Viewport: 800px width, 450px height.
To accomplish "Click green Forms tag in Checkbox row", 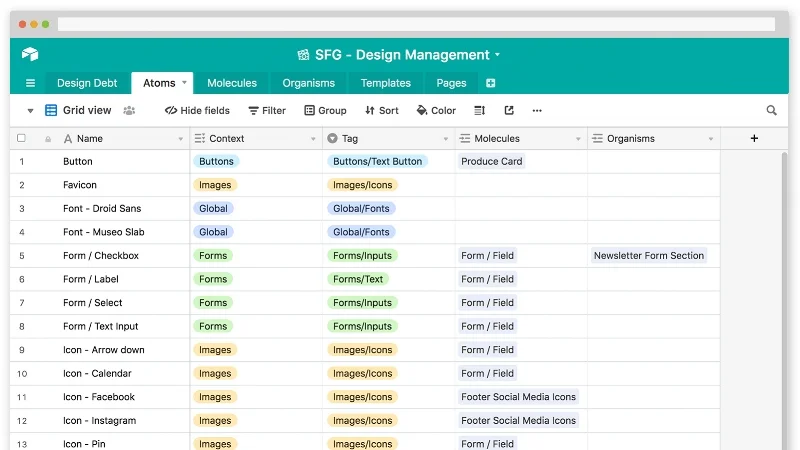I will pos(213,256).
